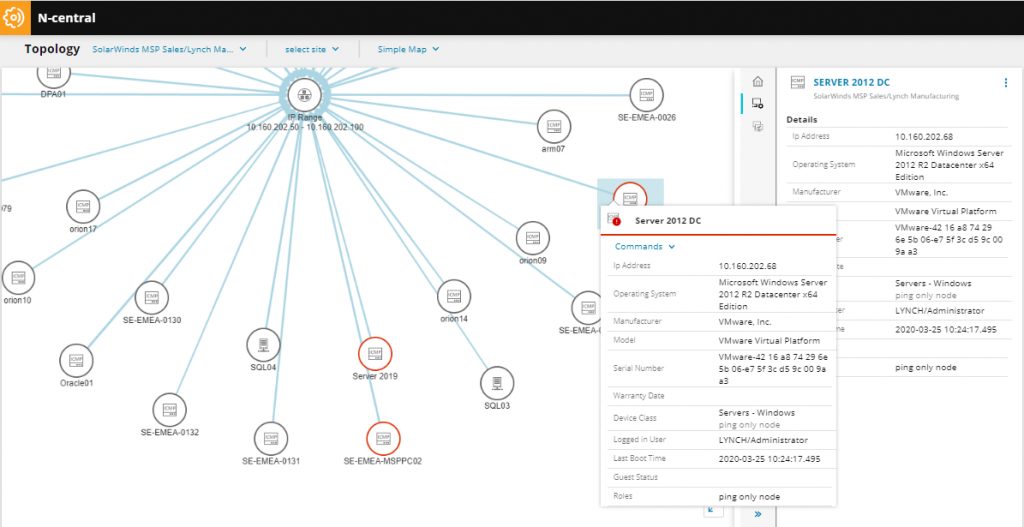Select the arm07 node

[554, 127]
